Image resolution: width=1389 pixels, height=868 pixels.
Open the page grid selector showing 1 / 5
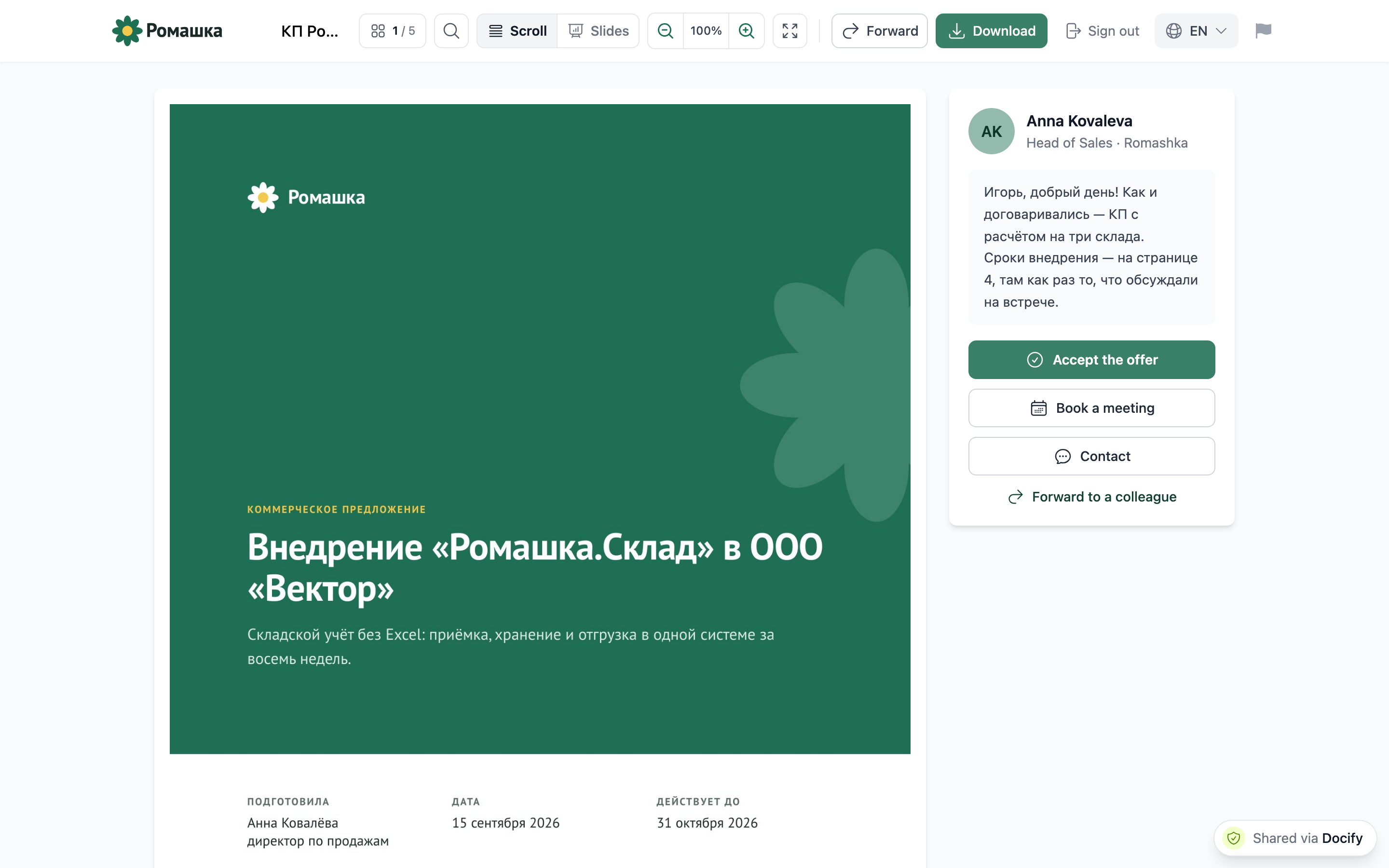(393, 31)
